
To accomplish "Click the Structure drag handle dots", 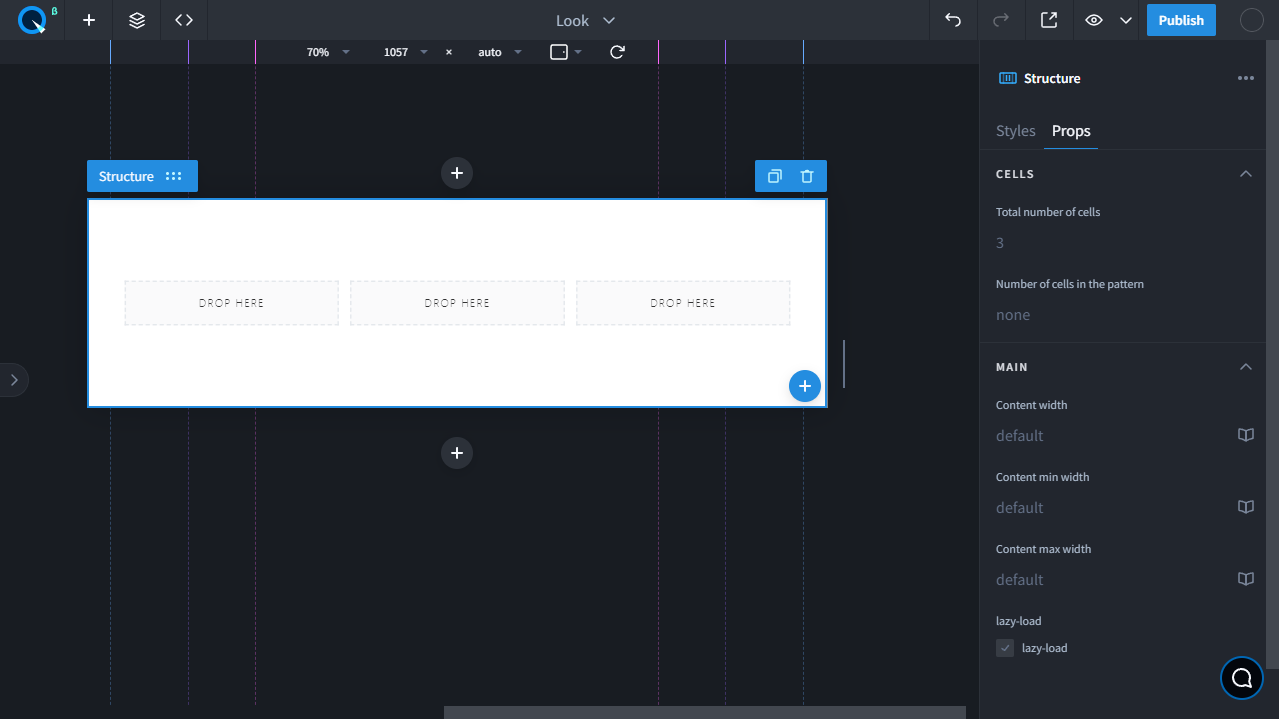I will [x=174, y=176].
